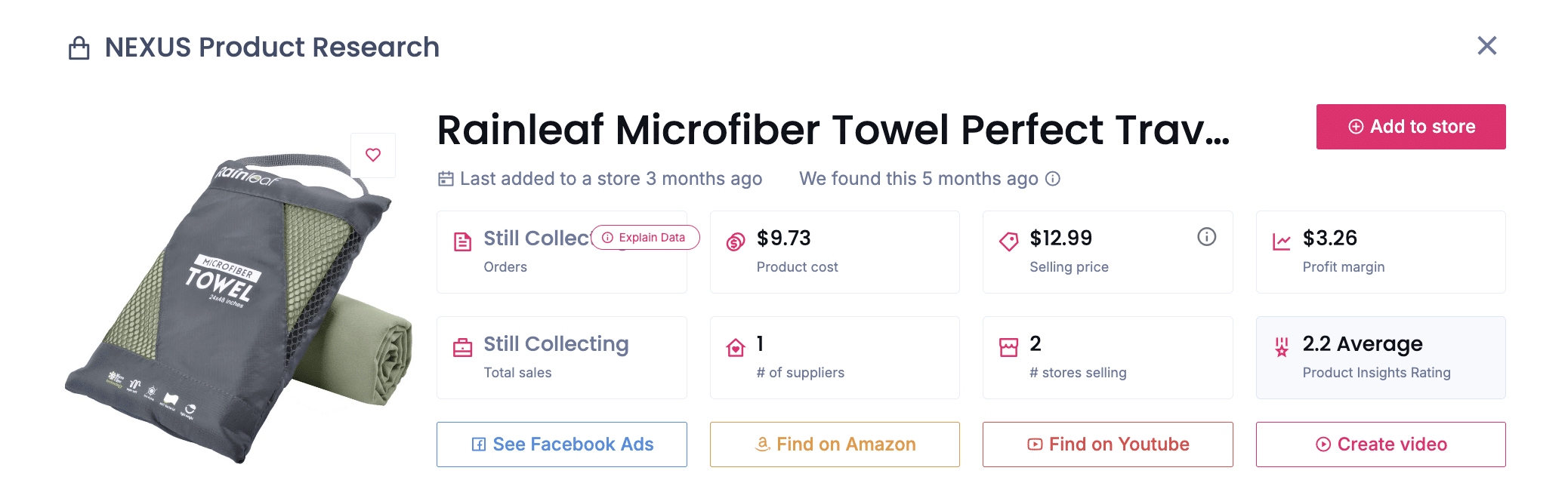Screen dimensions: 1568x486
Task: Click the Selling price tag icon
Action: (1008, 241)
